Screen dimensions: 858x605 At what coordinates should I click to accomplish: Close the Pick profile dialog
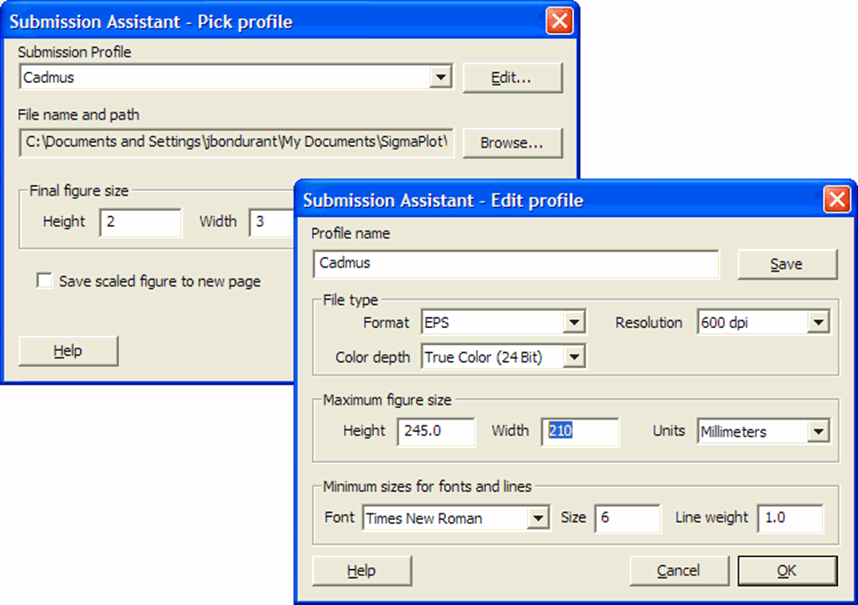coord(559,21)
